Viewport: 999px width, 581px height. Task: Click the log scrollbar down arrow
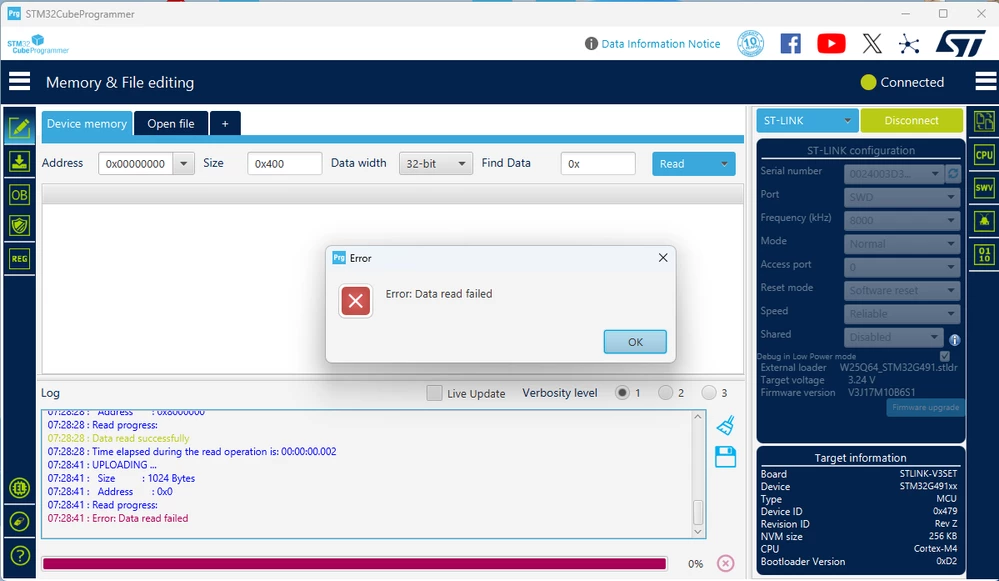tap(698, 531)
